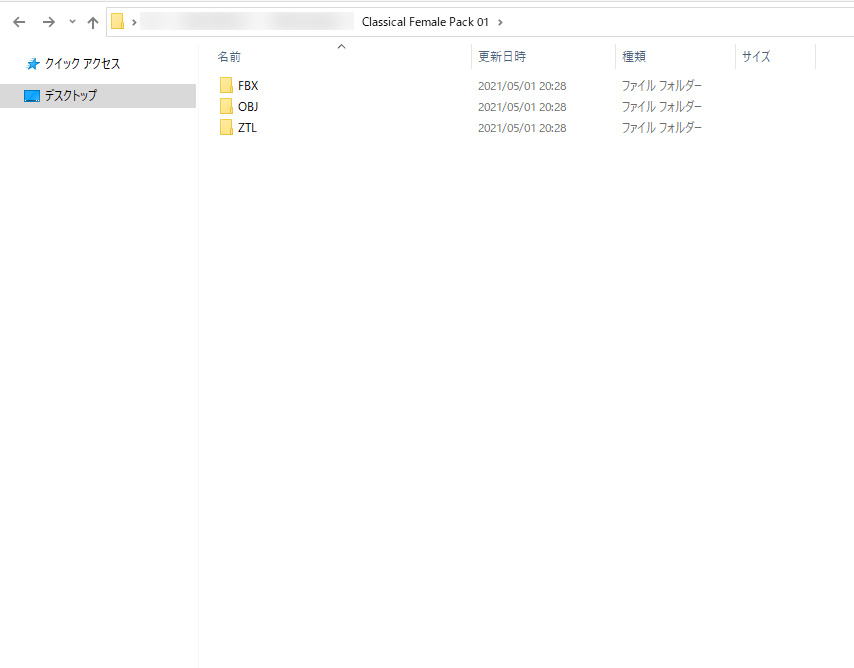Select デスクトップ label in the sidebar
The height and width of the screenshot is (668, 854).
click(71, 96)
